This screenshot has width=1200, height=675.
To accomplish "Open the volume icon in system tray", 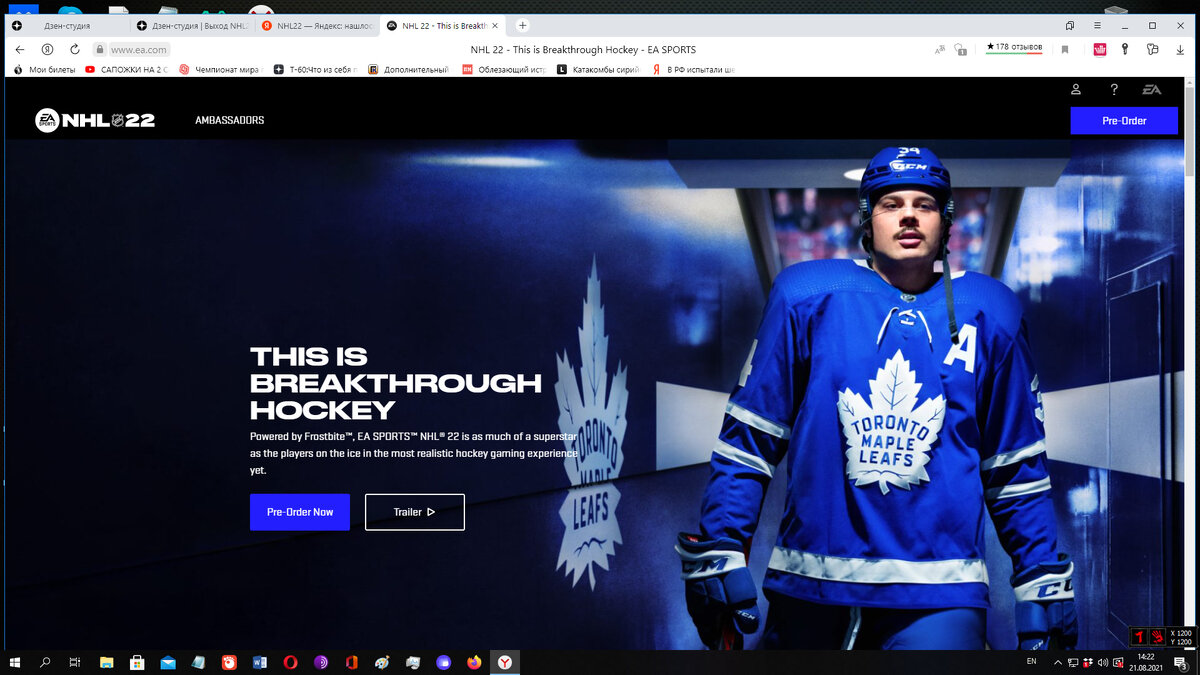I will coord(1102,662).
